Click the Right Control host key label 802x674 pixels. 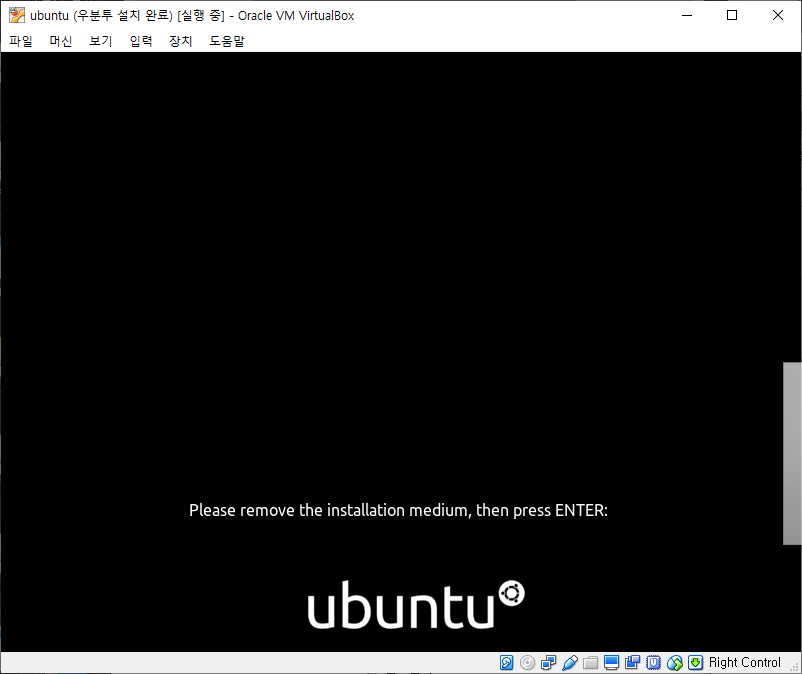click(x=745, y=663)
